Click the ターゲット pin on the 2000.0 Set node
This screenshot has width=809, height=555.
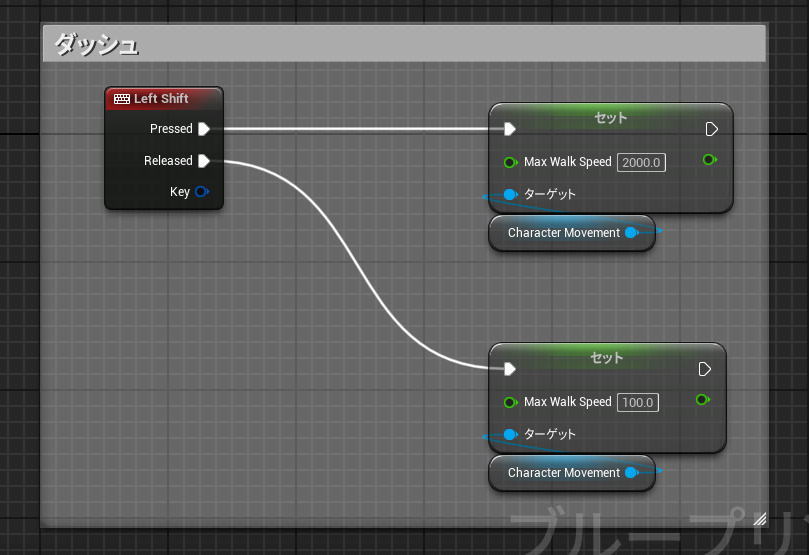pyautogui.click(x=510, y=194)
